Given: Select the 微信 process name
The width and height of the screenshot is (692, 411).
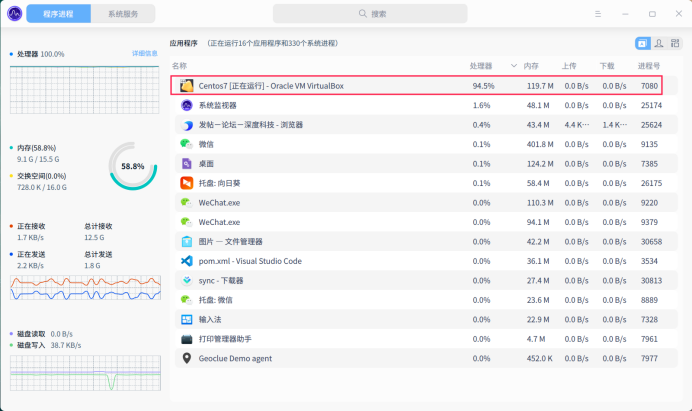Looking at the screenshot, I should (206, 144).
